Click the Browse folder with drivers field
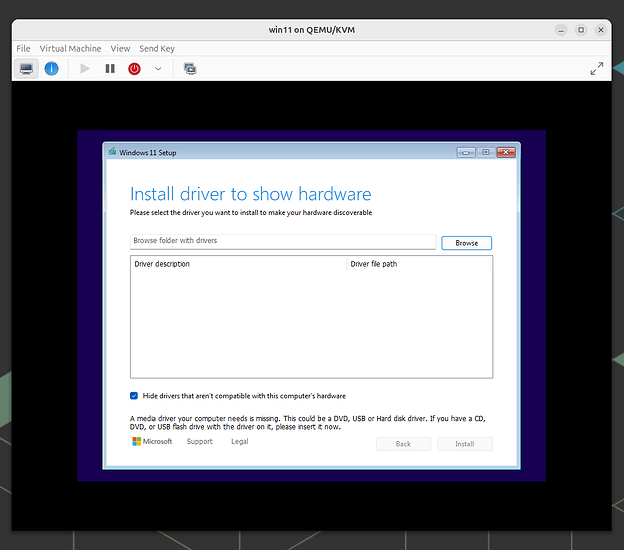 tap(283, 241)
